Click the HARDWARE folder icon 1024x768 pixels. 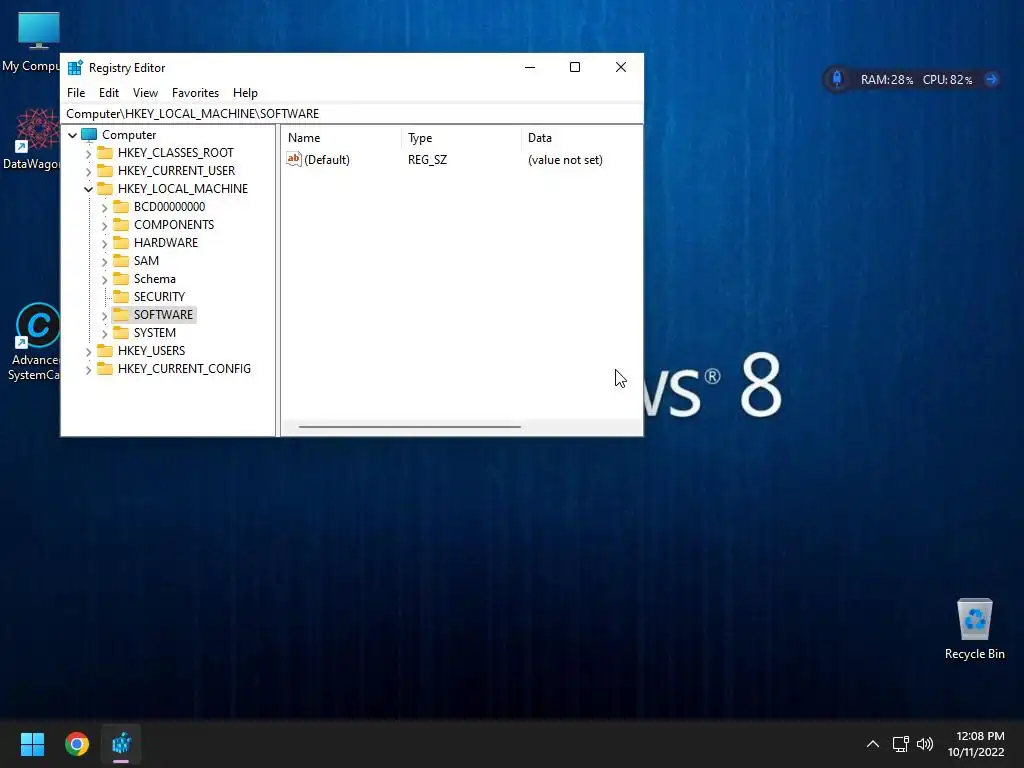click(121, 242)
